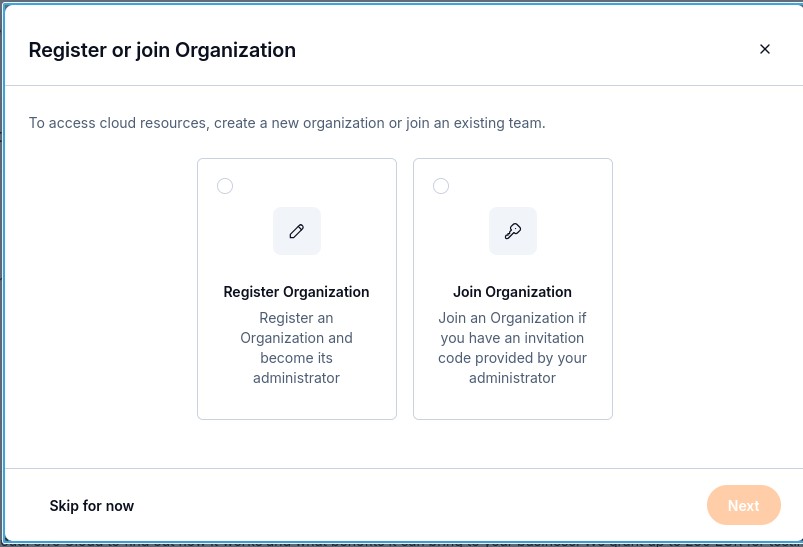Screen dimensions: 803x547
Task: Click the 'Register an Organization and become its administrator' description
Action: (297, 348)
